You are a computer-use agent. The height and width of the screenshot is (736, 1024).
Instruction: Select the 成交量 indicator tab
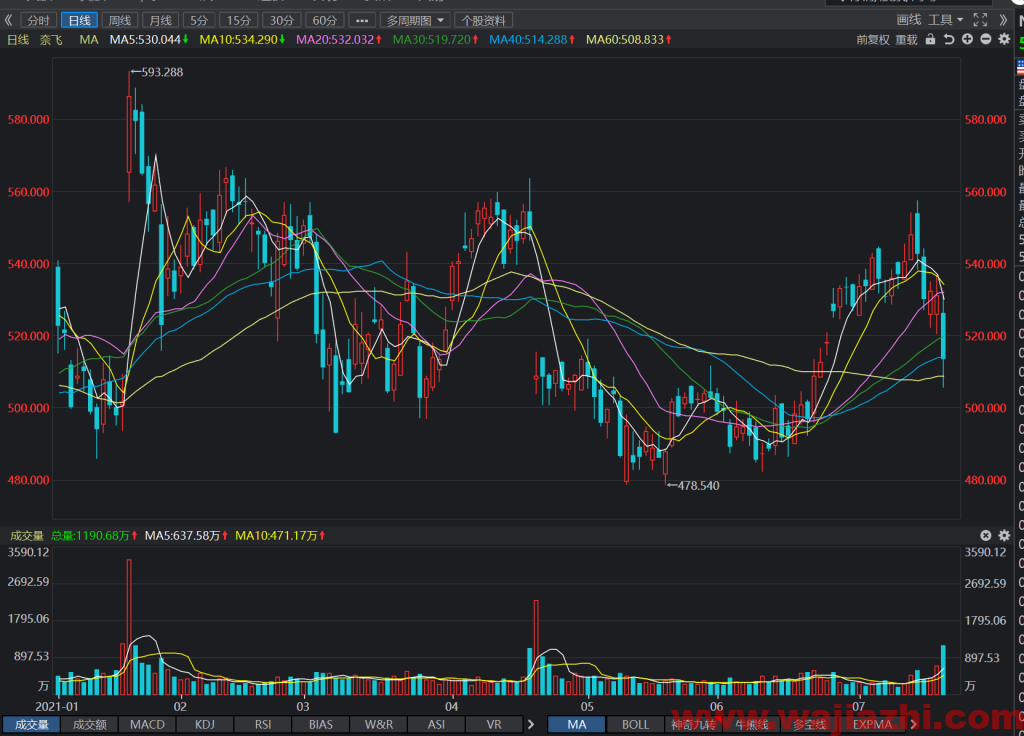point(31,725)
